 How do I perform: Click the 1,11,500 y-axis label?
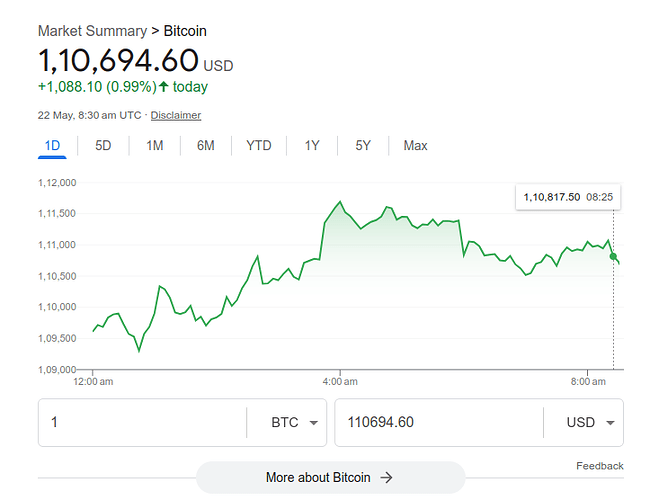pos(57,213)
